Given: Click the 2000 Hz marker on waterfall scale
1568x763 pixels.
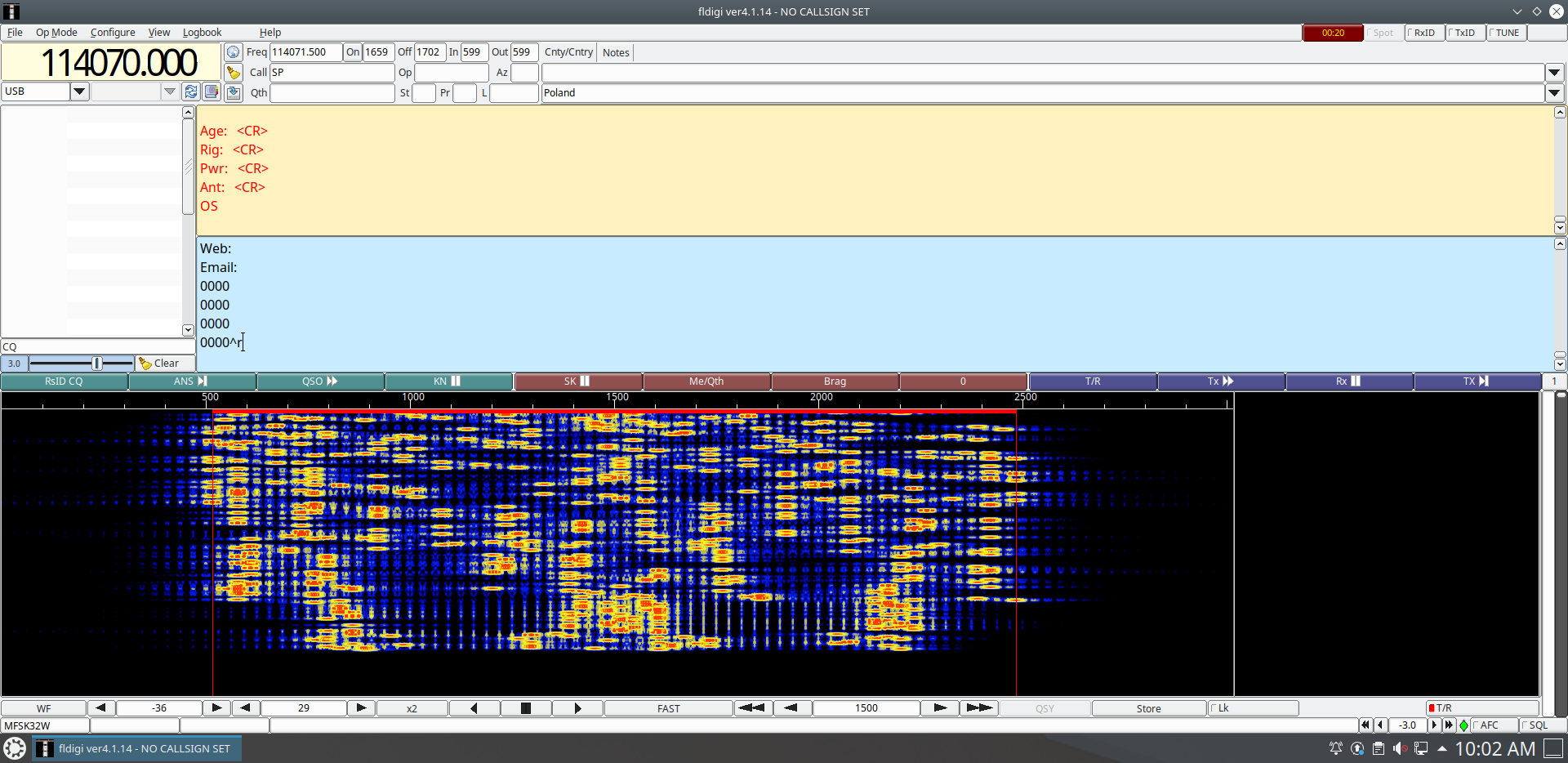Looking at the screenshot, I should pos(822,397).
